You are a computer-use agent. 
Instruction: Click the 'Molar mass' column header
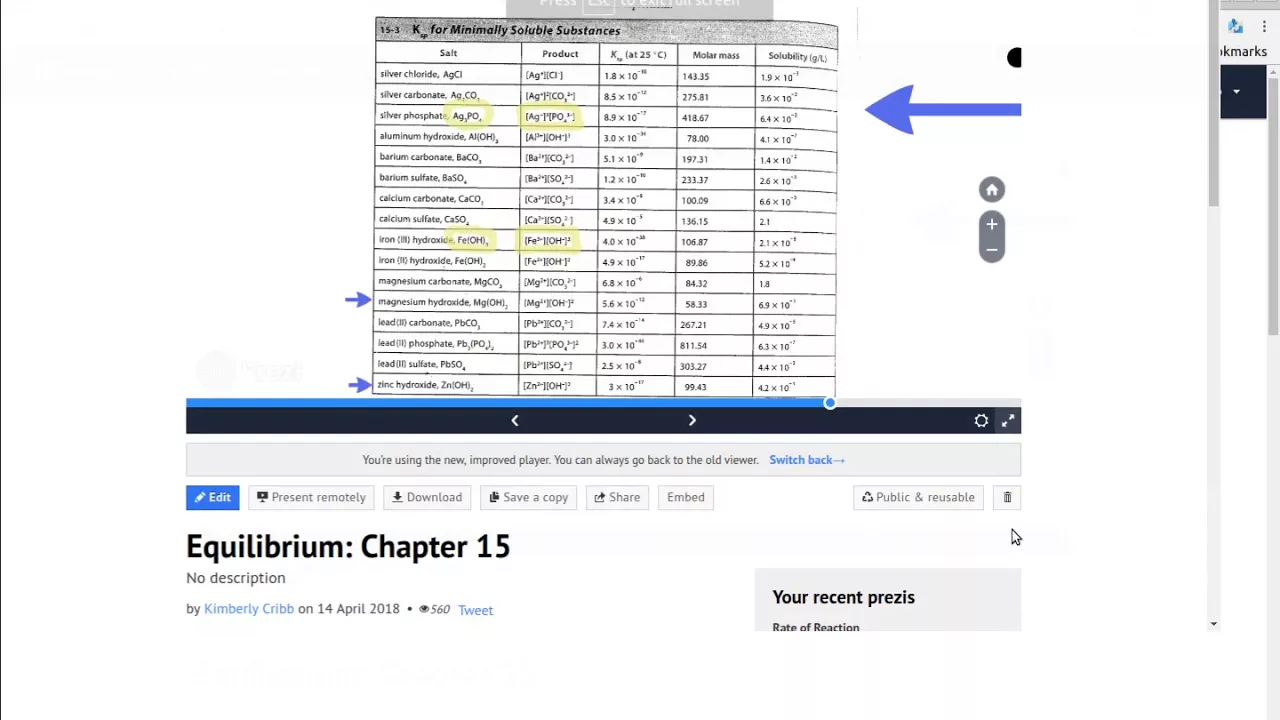[715, 55]
